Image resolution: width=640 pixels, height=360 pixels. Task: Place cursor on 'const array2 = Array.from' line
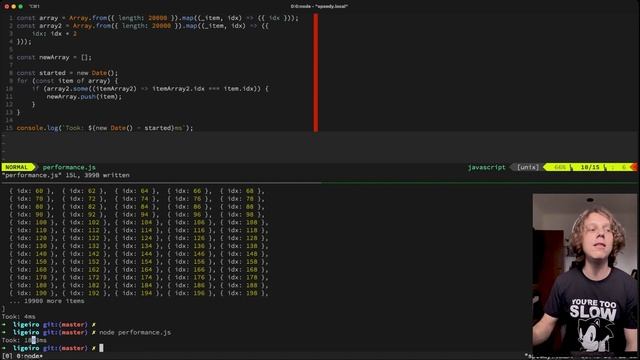(142, 26)
